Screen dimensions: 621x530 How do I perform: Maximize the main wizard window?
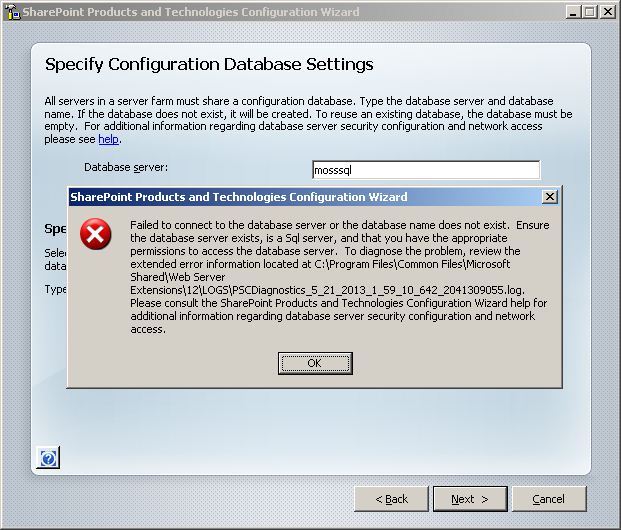pos(590,12)
